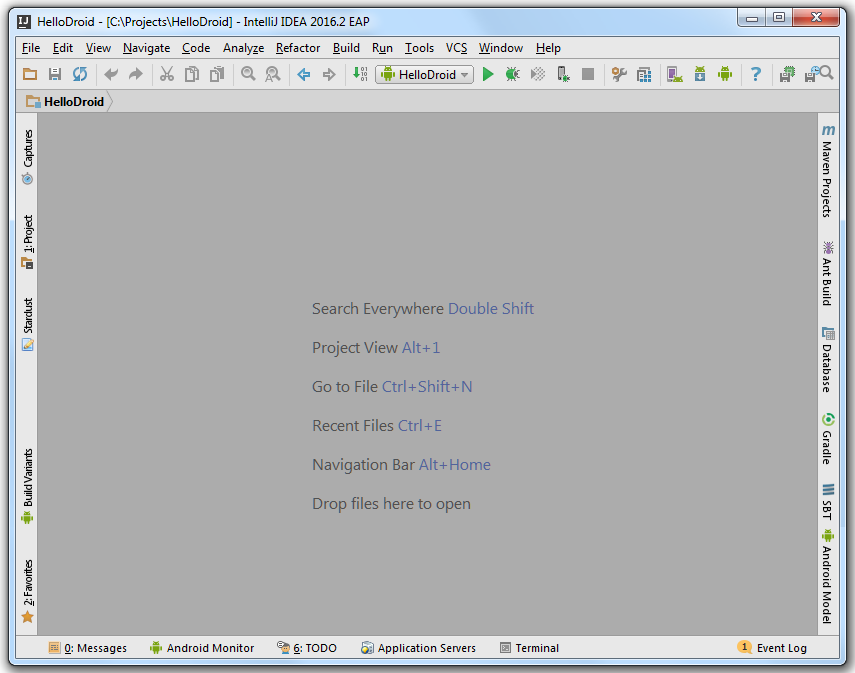Click the Open folder toolbar icon
This screenshot has height=673, width=855.
coord(30,74)
